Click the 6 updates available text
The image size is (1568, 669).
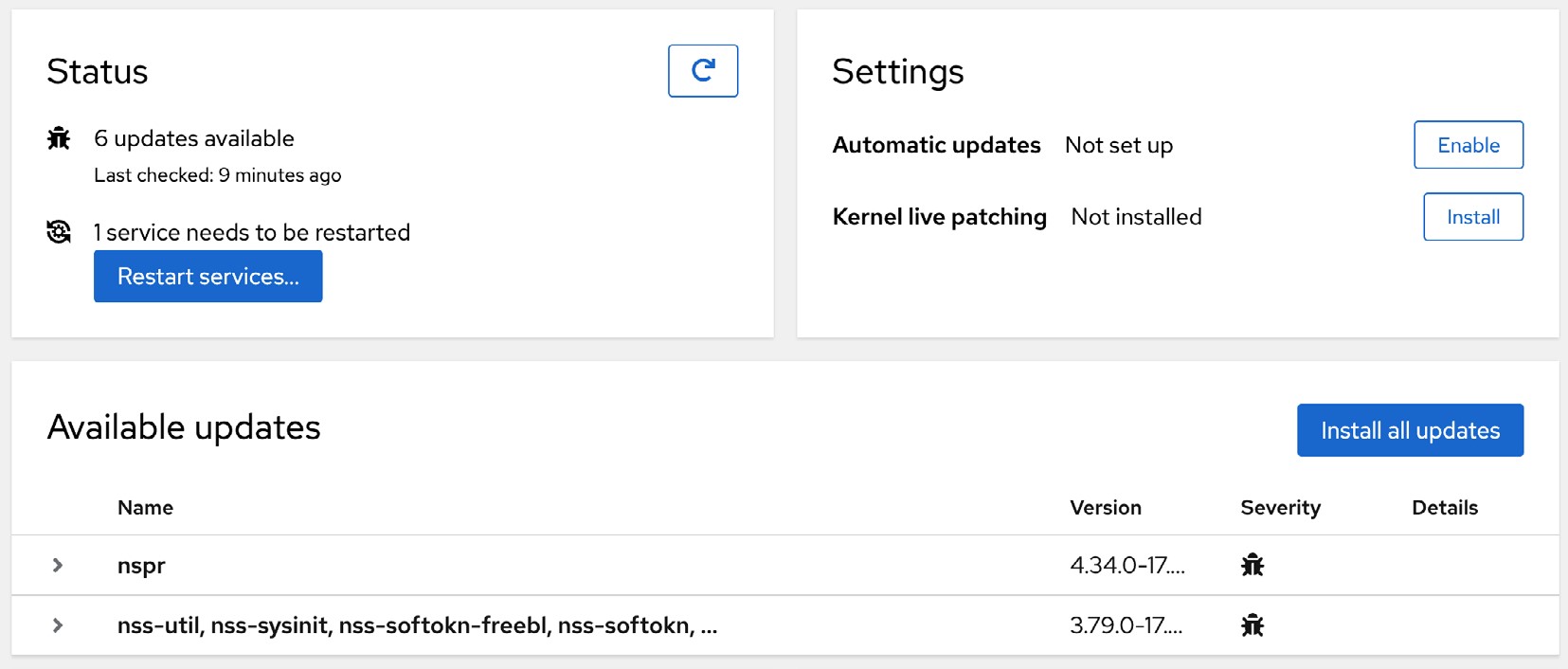194,138
